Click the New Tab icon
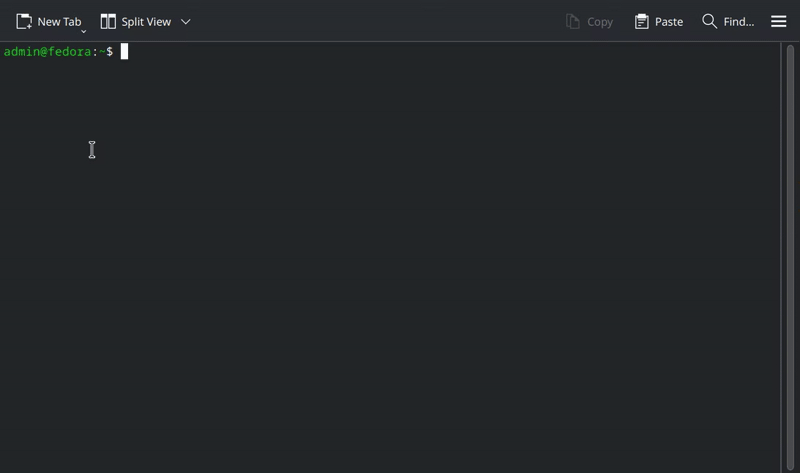The height and width of the screenshot is (473, 800). pyautogui.click(x=24, y=21)
